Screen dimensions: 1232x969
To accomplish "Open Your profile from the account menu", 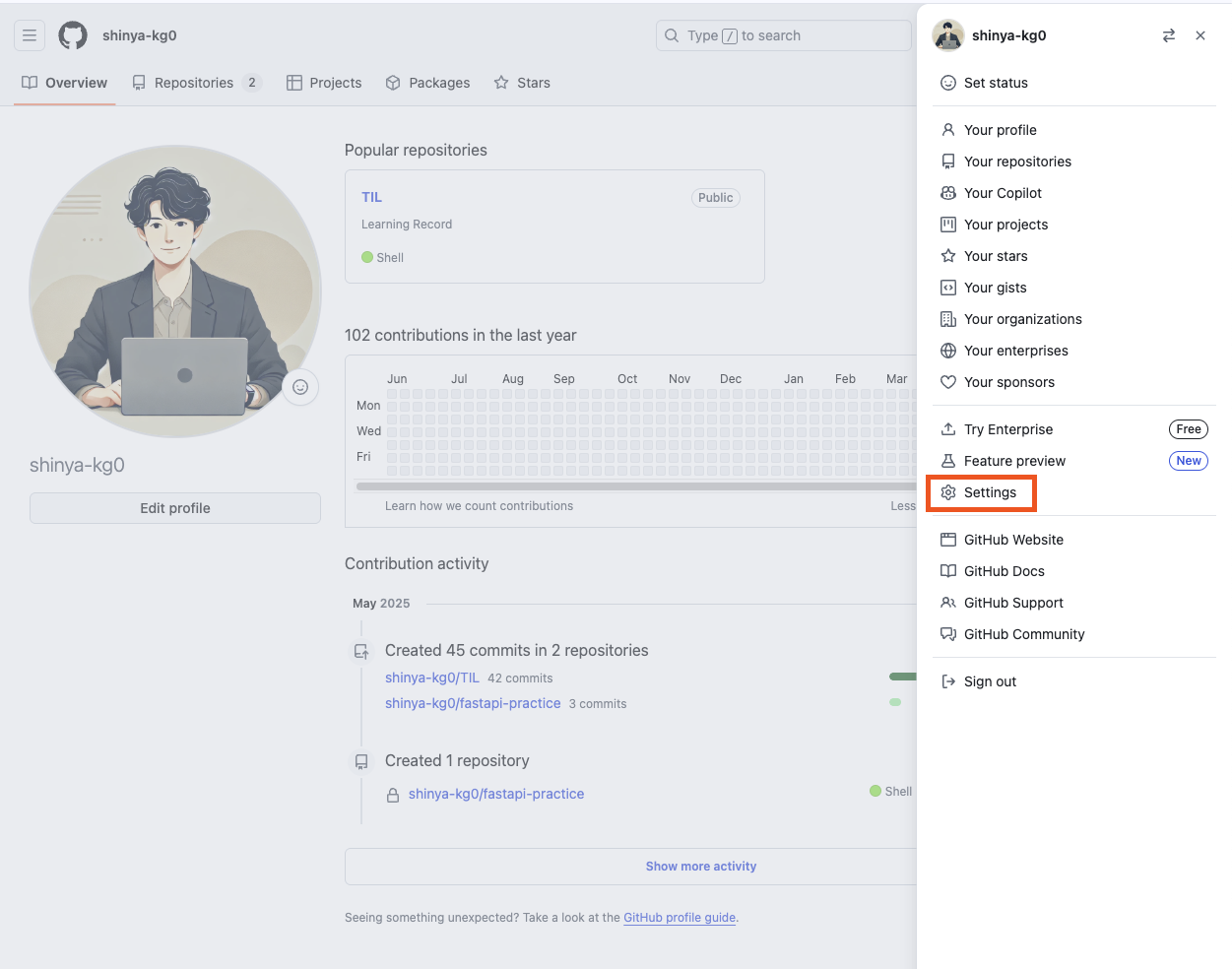I will (x=1001, y=129).
